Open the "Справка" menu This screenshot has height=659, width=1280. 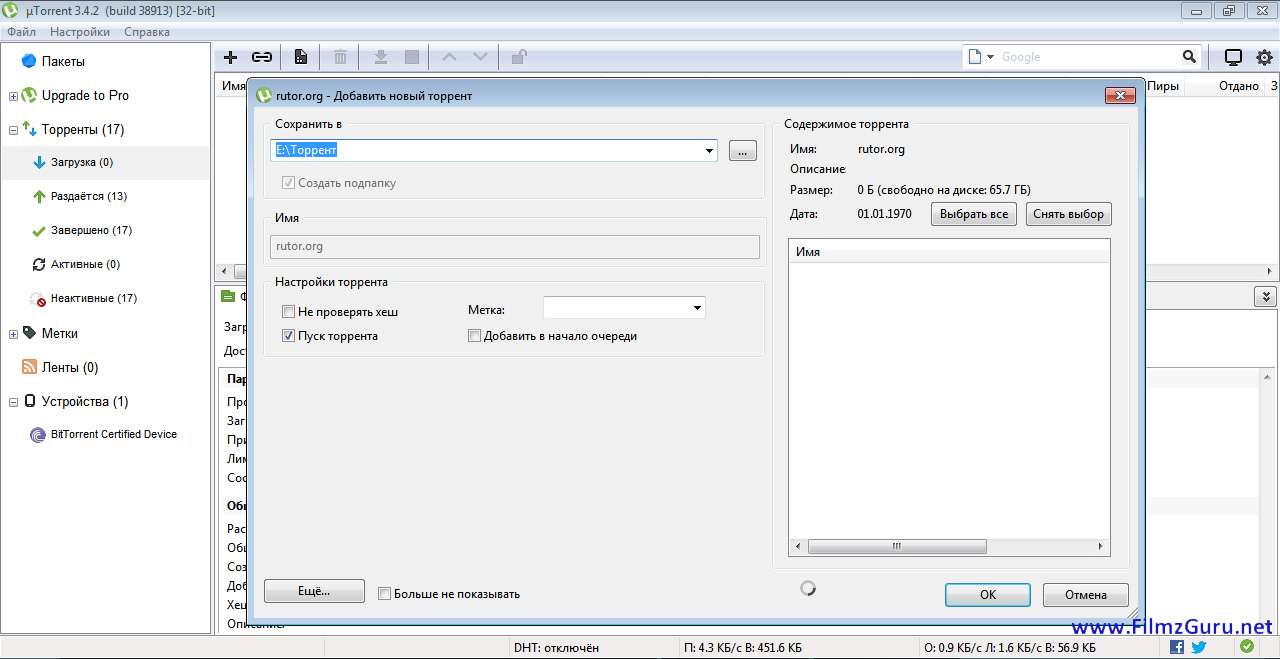pos(147,32)
